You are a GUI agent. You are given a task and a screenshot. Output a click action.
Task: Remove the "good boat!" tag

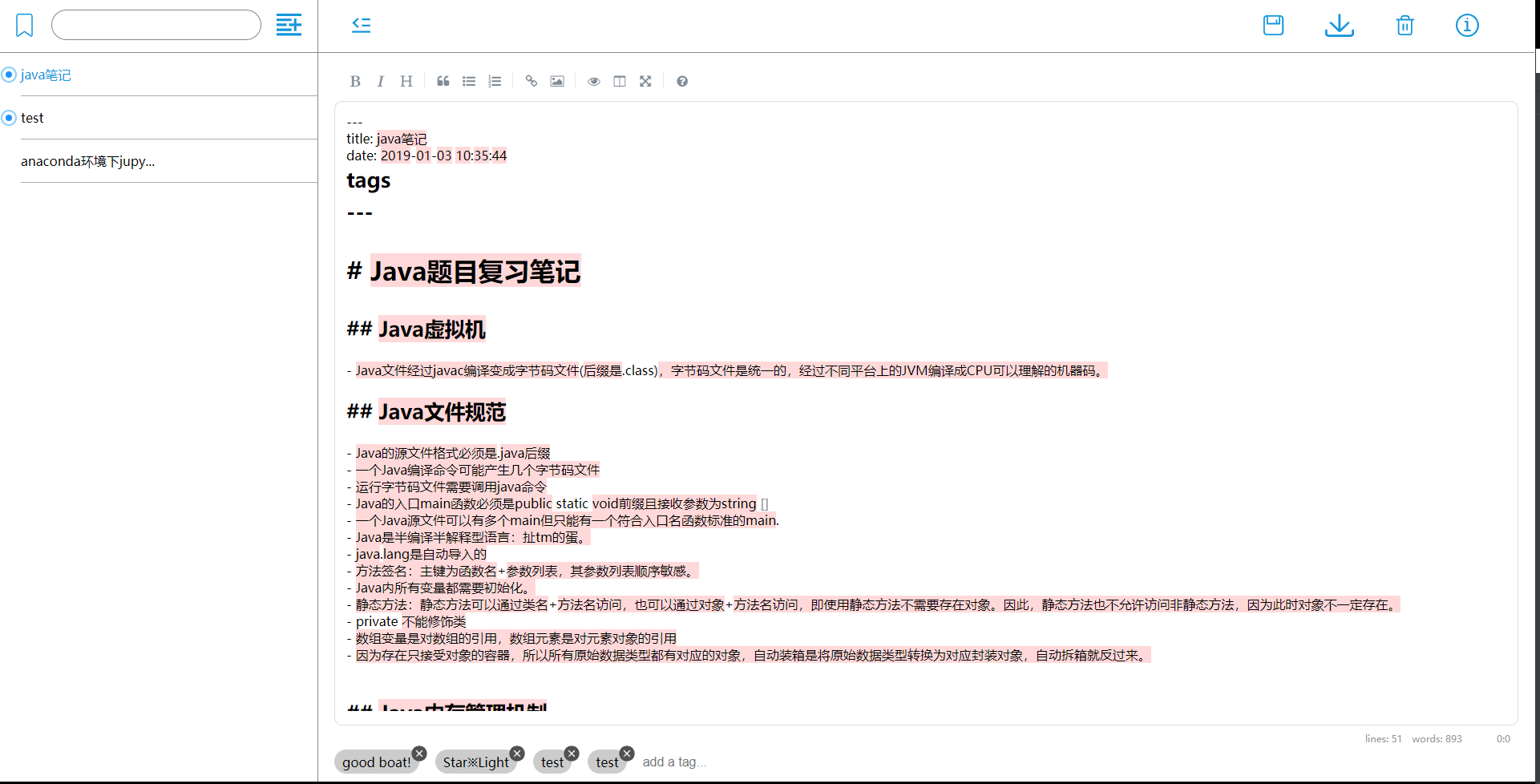pos(419,754)
